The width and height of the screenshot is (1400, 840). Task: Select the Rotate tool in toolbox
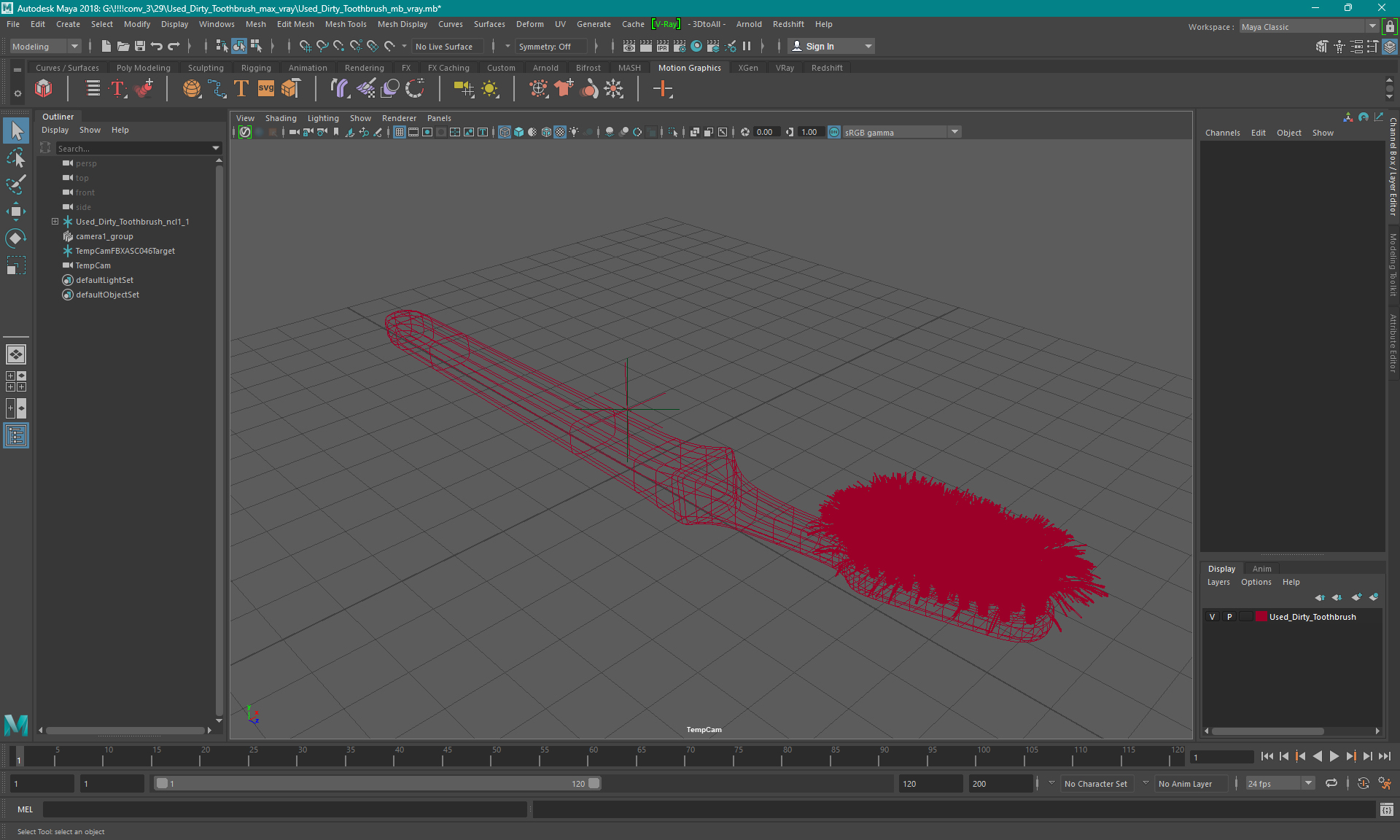pyautogui.click(x=15, y=238)
